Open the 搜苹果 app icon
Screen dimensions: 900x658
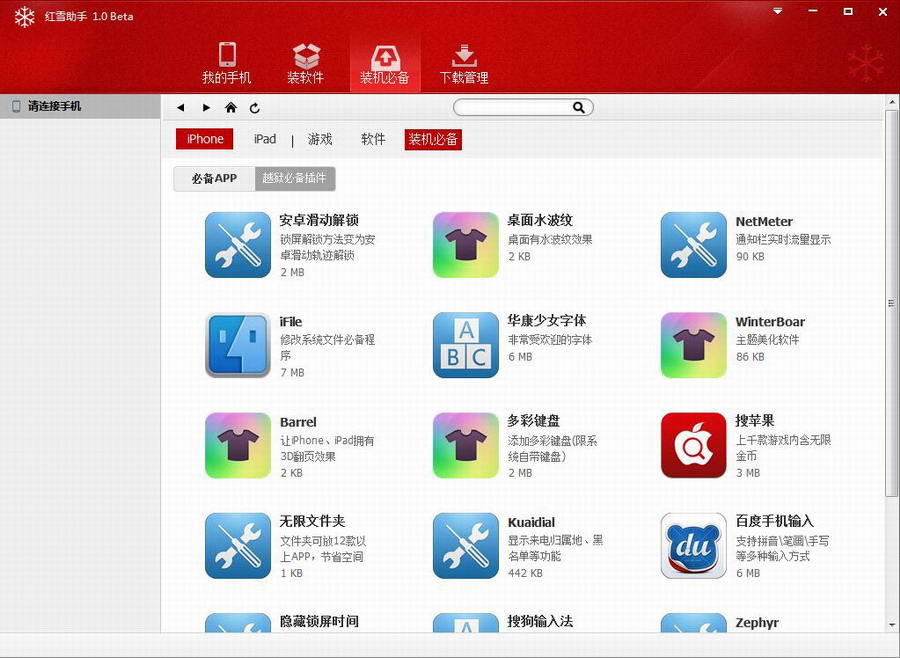pos(693,446)
